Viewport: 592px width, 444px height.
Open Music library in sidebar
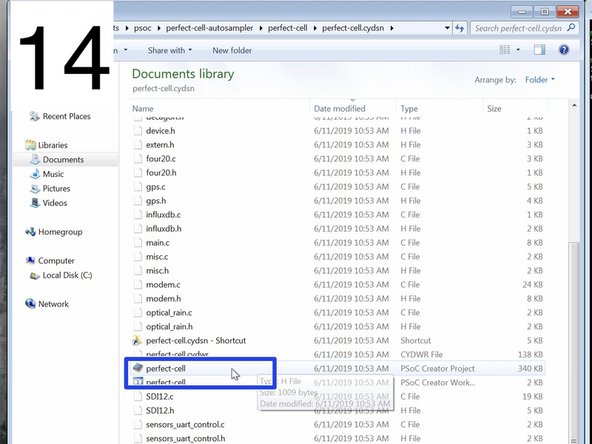47,174
